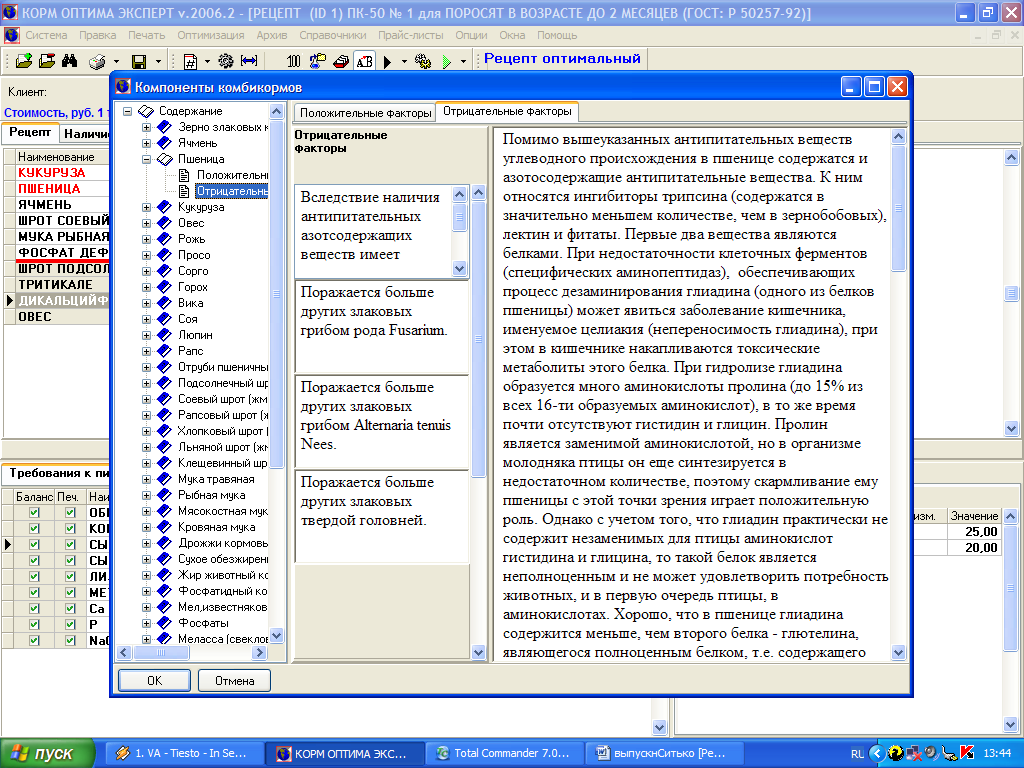The image size is (1024, 768).
Task: Select the Кукуруза book icon in tree
Action: click(164, 207)
